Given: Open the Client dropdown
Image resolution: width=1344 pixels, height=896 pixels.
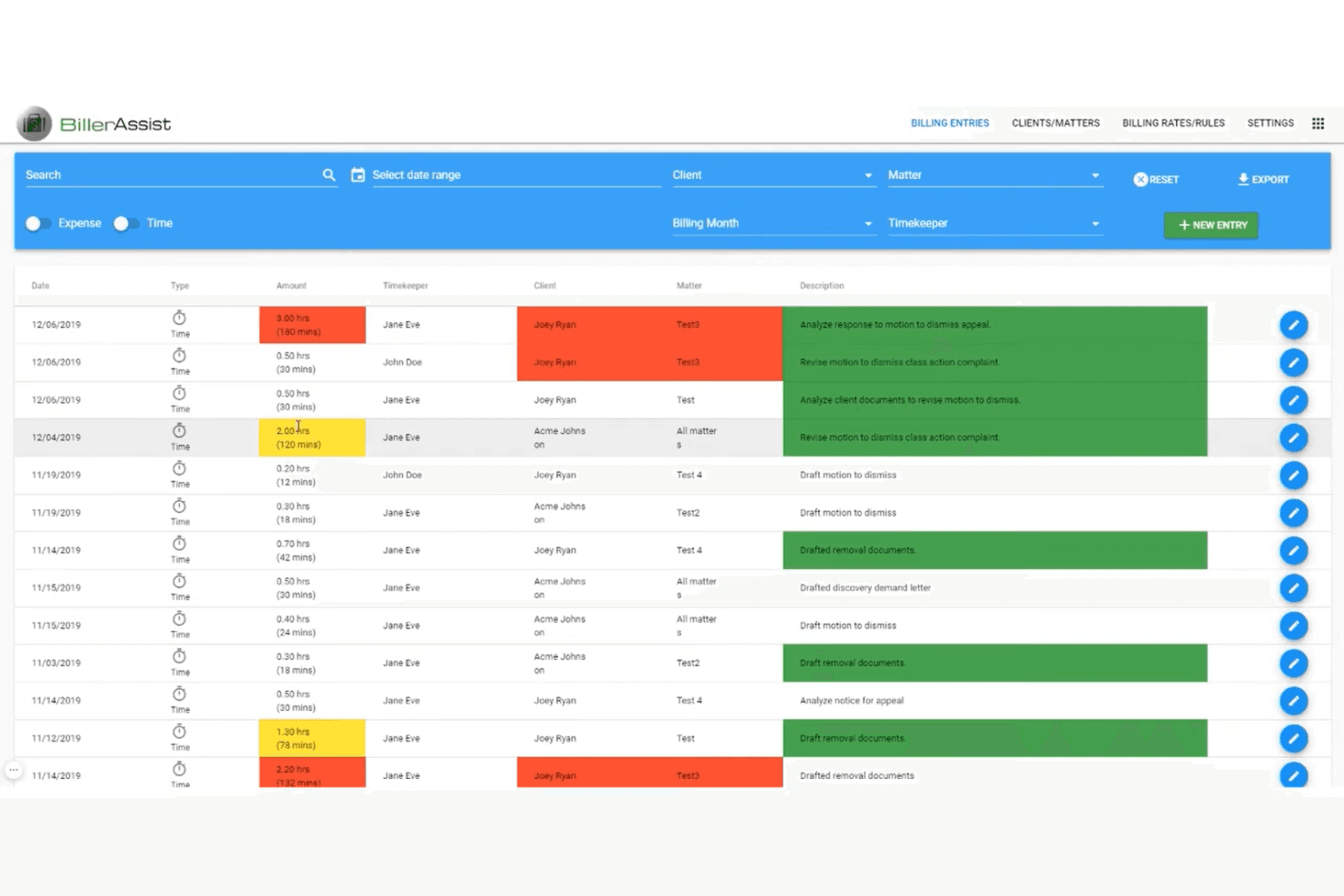Looking at the screenshot, I should [x=774, y=175].
